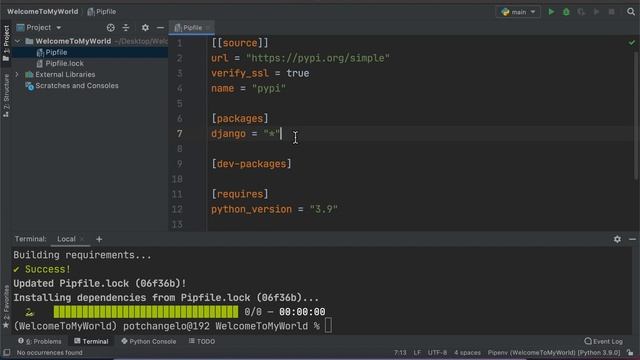Click the terminal command prompt input
Viewport: 640px width, 360px height.
[329, 326]
